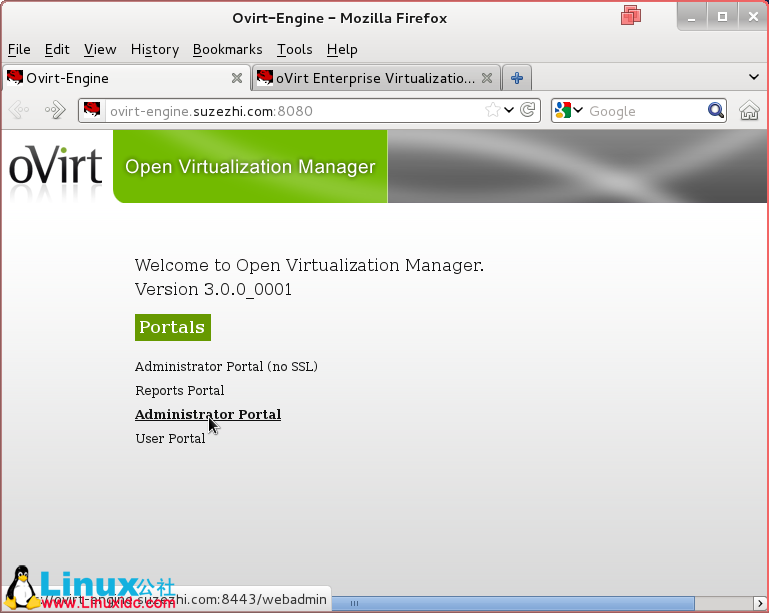Reload the page with the refresh icon
Image resolution: width=769 pixels, height=613 pixels.
point(528,110)
